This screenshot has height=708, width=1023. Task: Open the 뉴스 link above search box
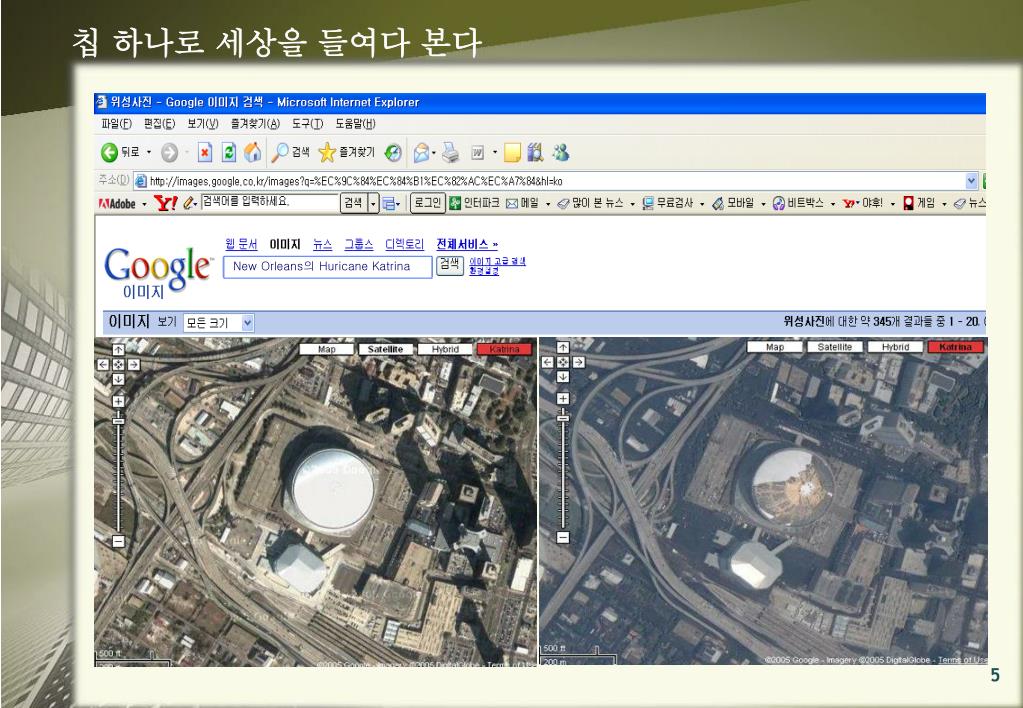point(322,244)
